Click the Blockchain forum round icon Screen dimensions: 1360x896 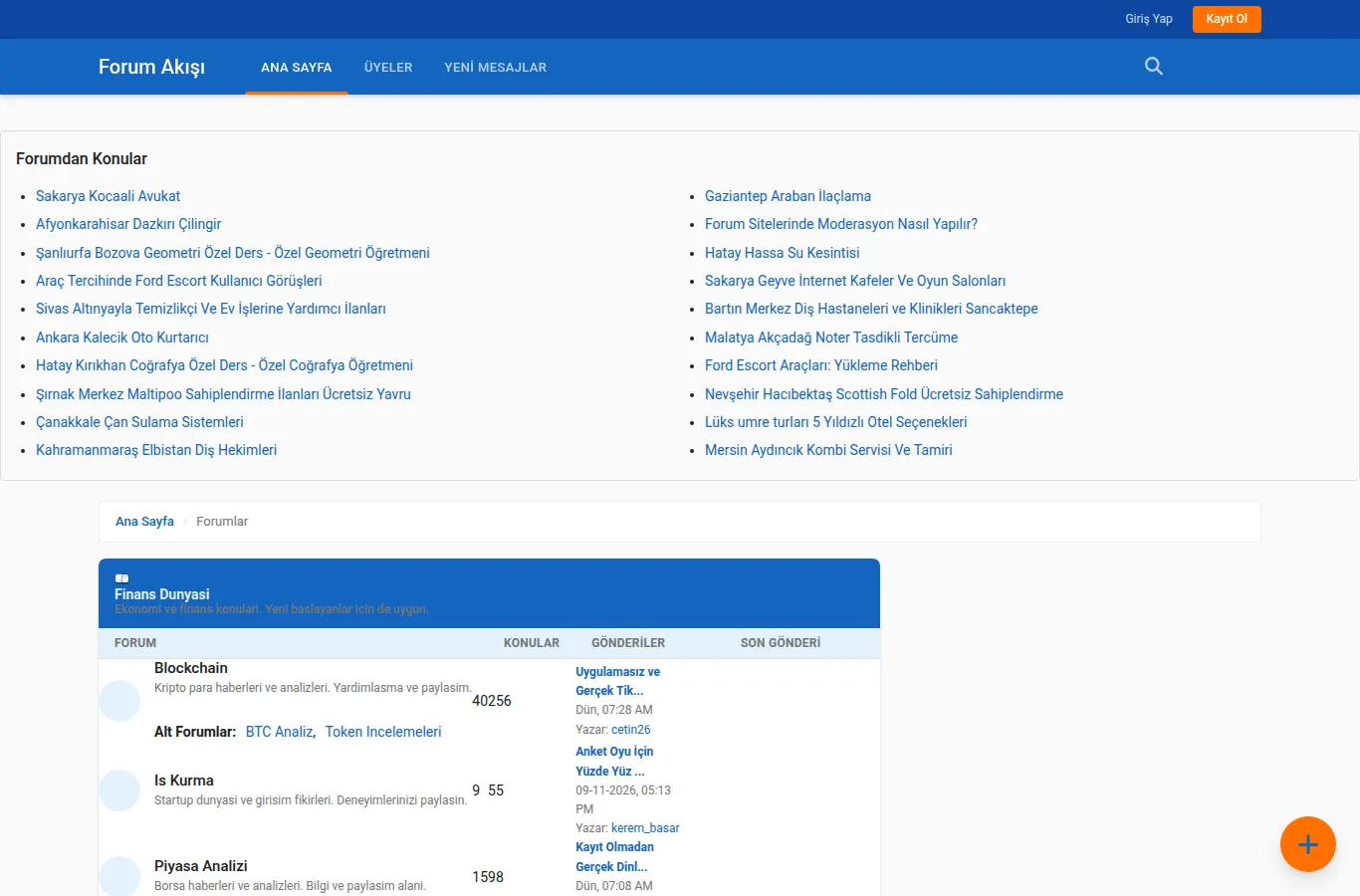coord(119,701)
